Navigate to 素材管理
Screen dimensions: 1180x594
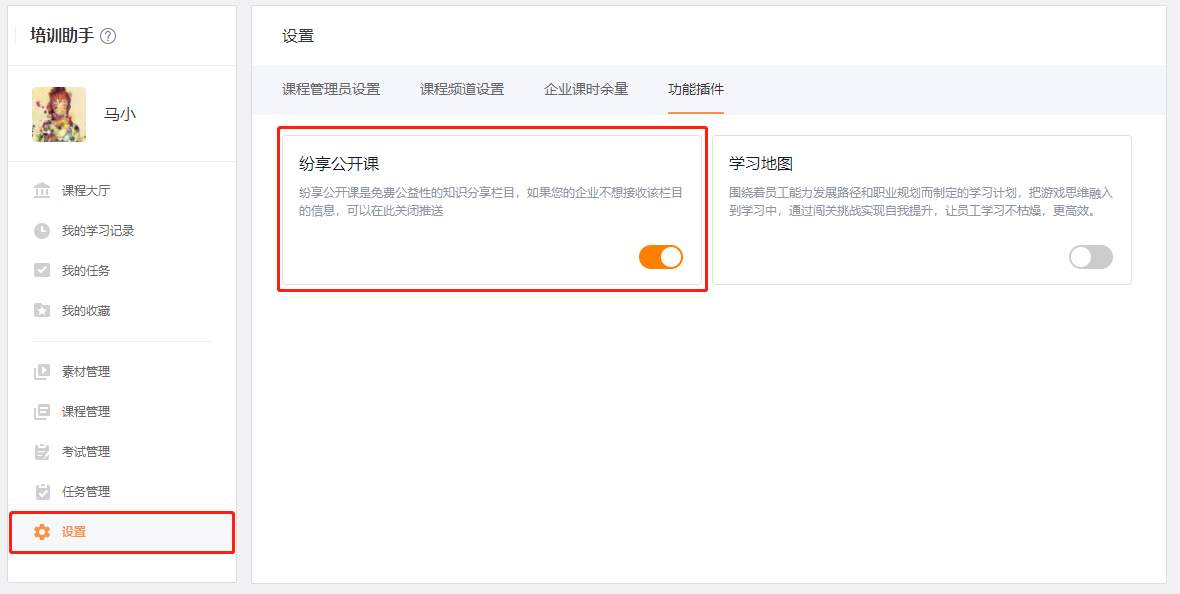tap(86, 372)
